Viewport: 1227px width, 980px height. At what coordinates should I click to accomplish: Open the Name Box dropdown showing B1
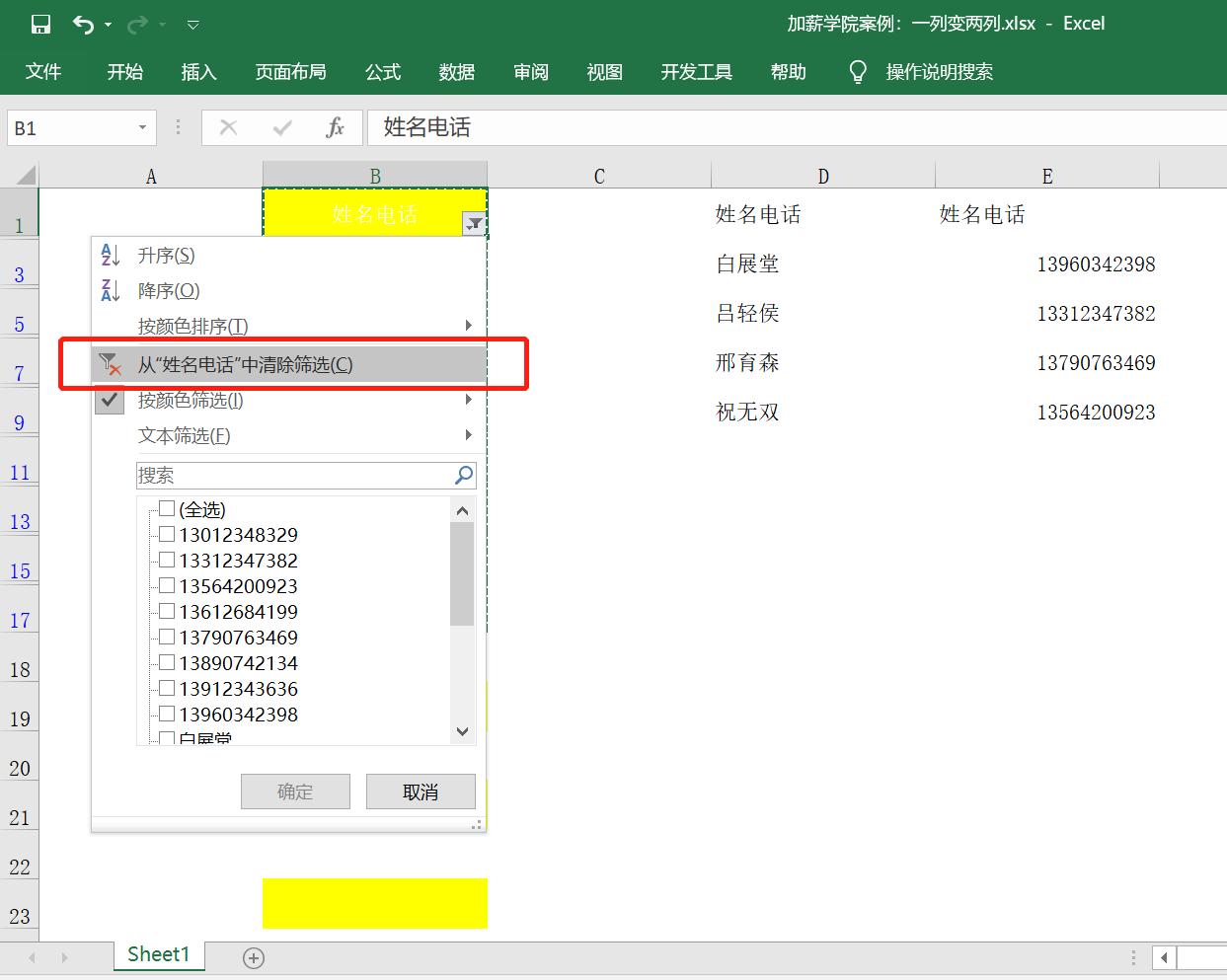coord(144,127)
